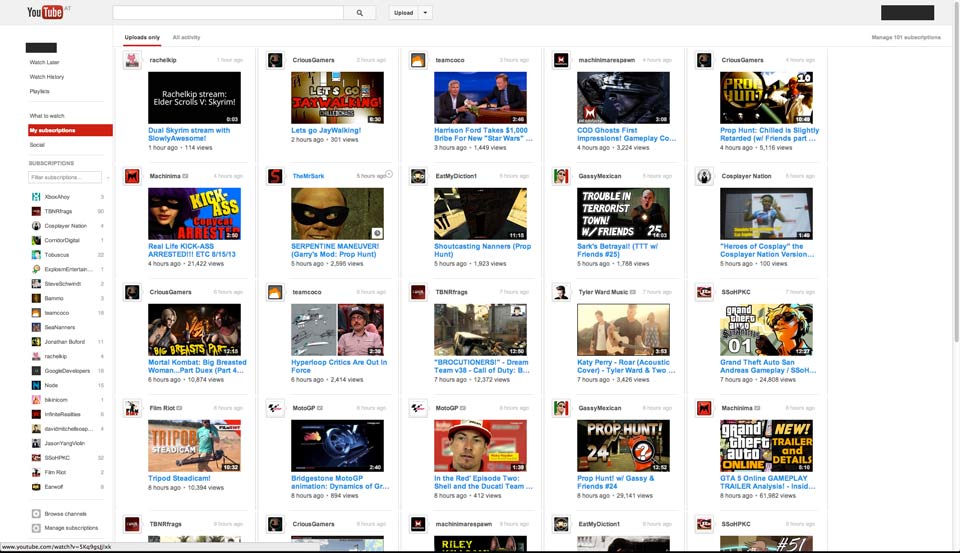Click GTA Online New Trailer Details thumbnail
This screenshot has height=553, width=960.
pyautogui.click(x=767, y=445)
